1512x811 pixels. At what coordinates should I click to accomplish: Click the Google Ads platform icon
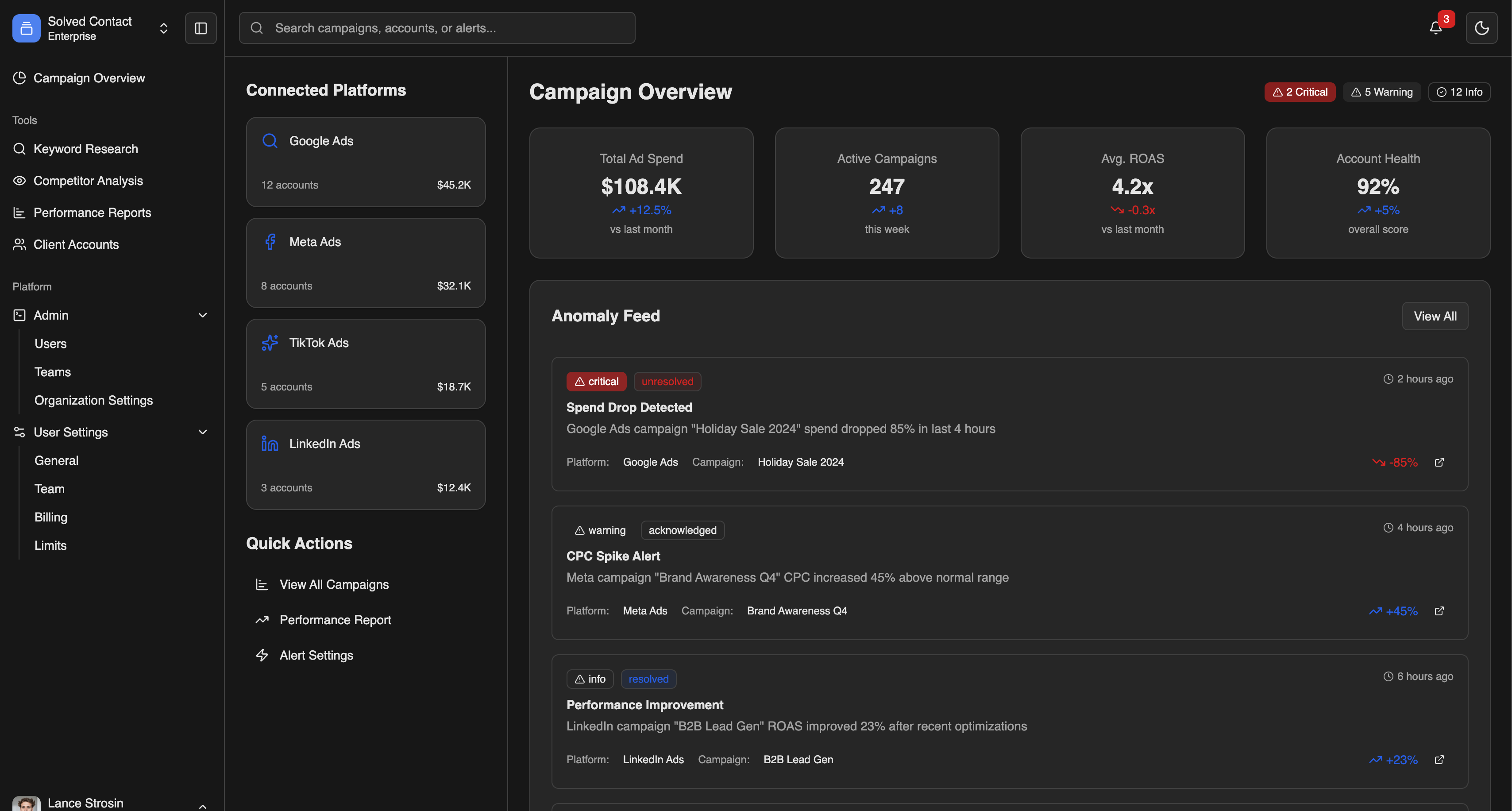click(270, 141)
